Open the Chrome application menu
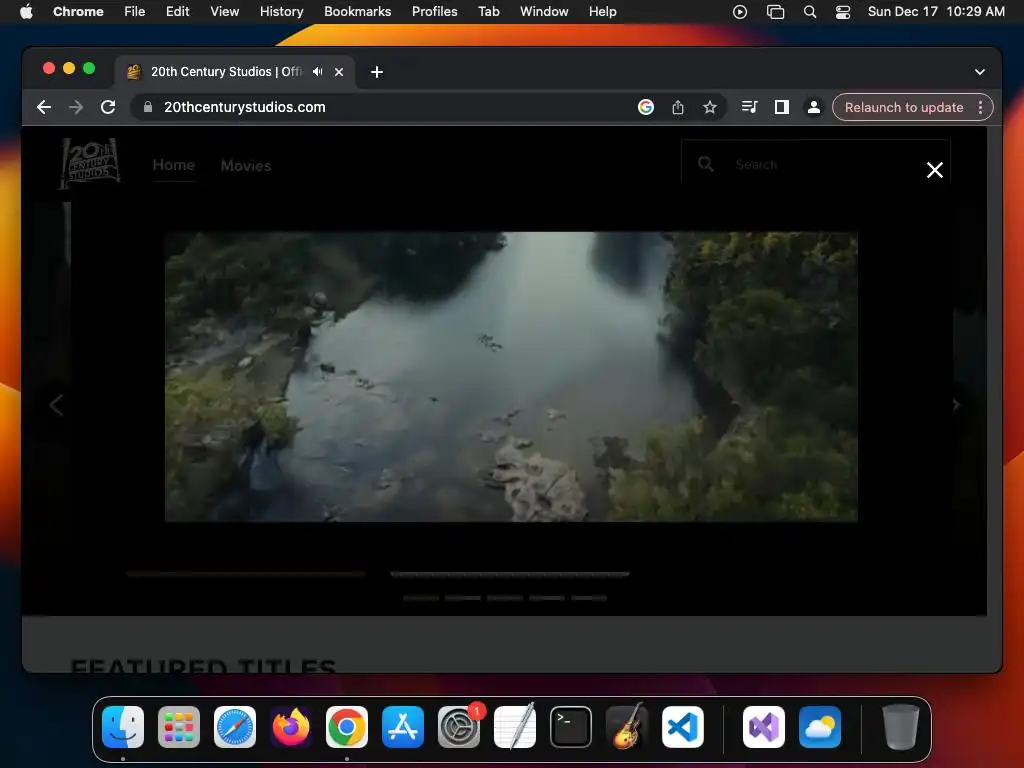This screenshot has width=1024, height=768. click(x=78, y=12)
